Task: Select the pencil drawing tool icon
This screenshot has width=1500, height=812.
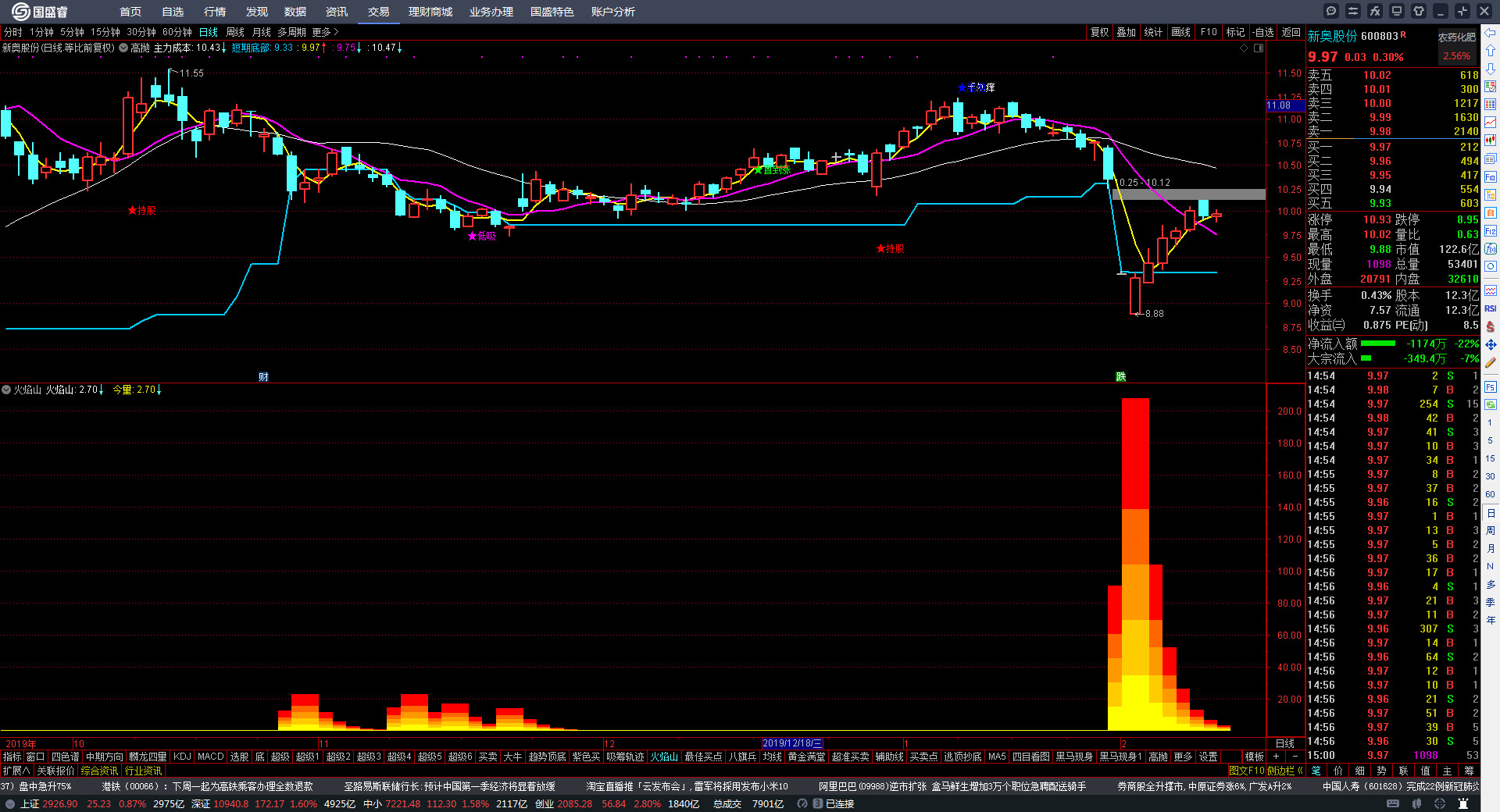Action: tap(1491, 363)
